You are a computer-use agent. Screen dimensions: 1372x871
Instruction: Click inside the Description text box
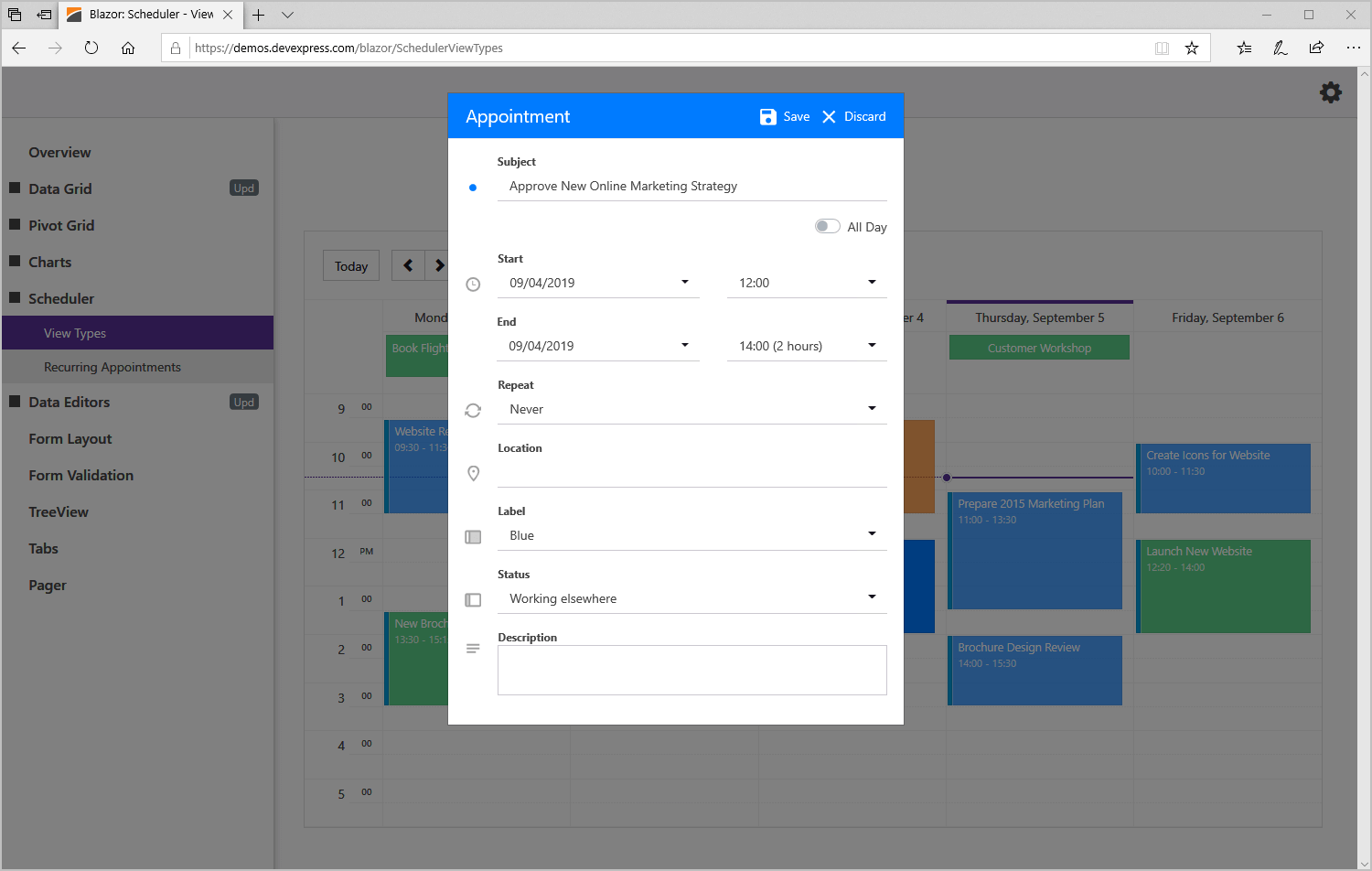pyautogui.click(x=691, y=670)
